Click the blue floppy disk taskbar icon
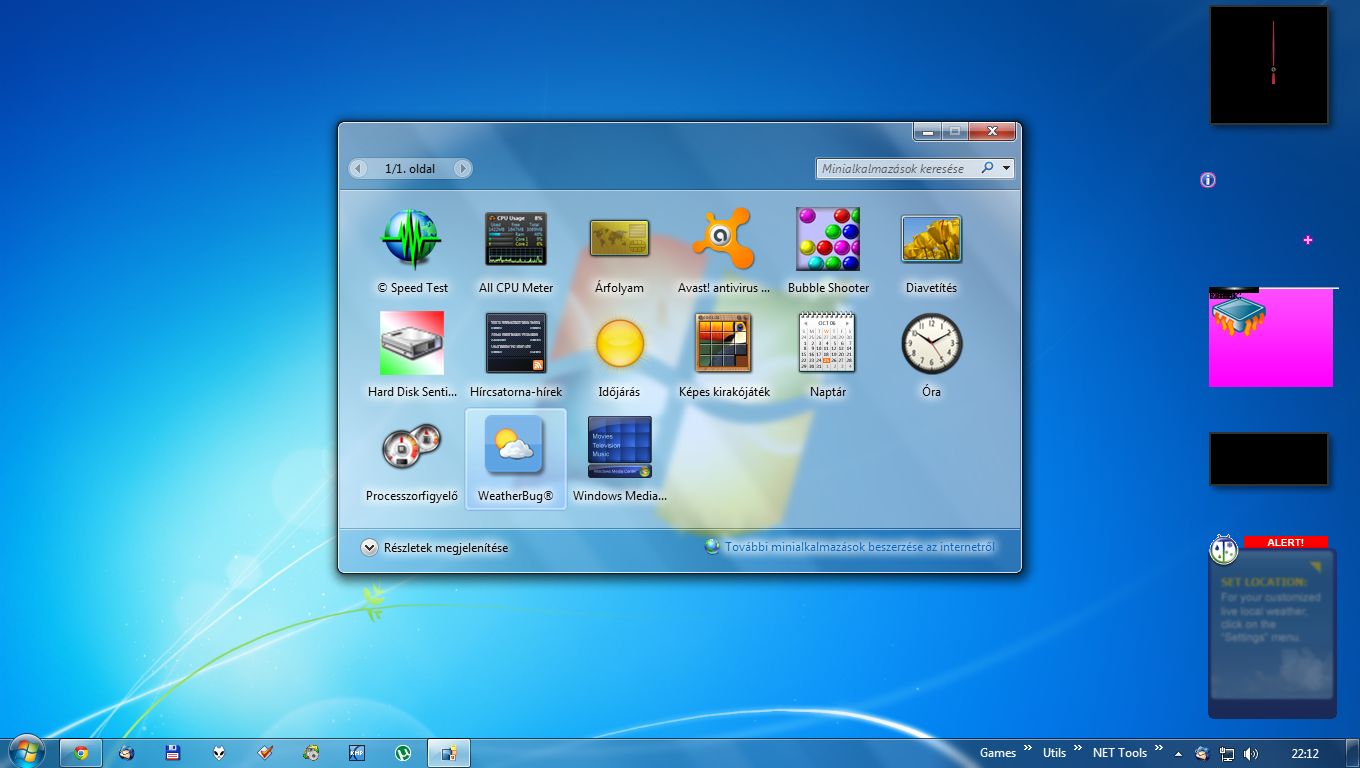The height and width of the screenshot is (768, 1360). coord(172,753)
